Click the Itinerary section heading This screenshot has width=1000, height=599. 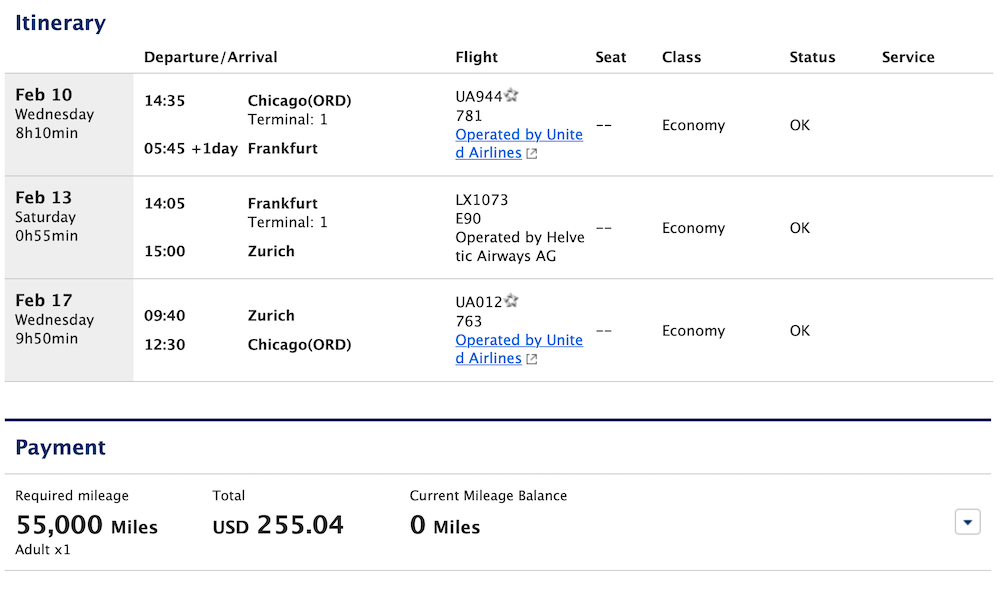(60, 23)
